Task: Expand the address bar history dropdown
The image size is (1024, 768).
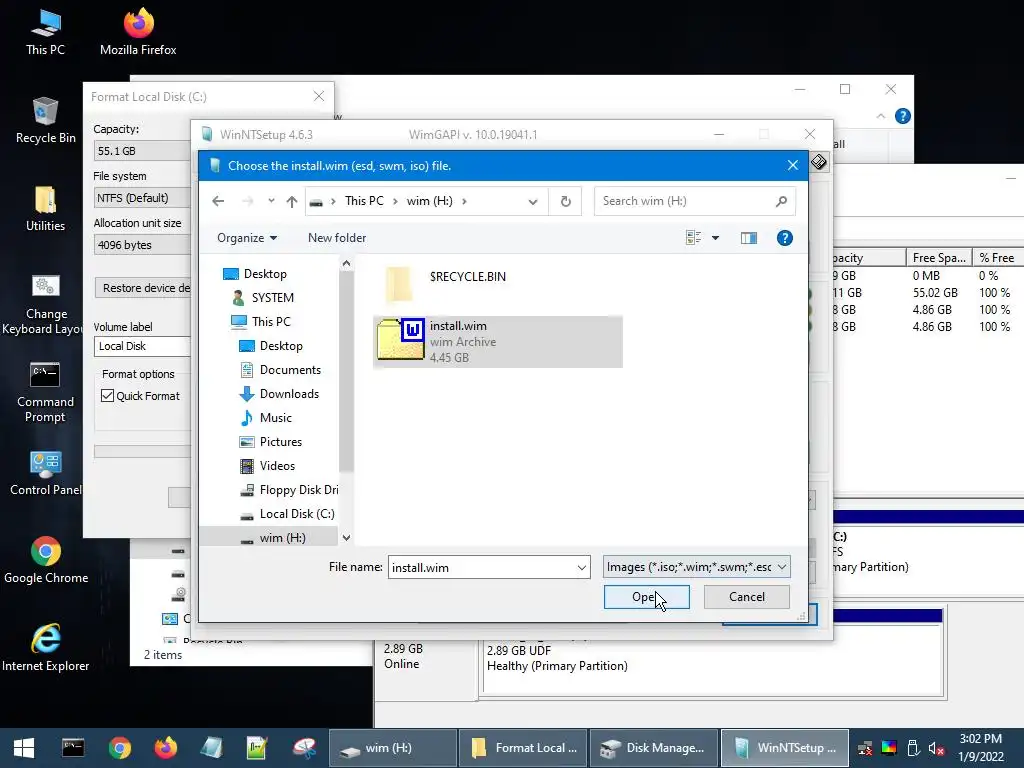Action: tap(533, 201)
